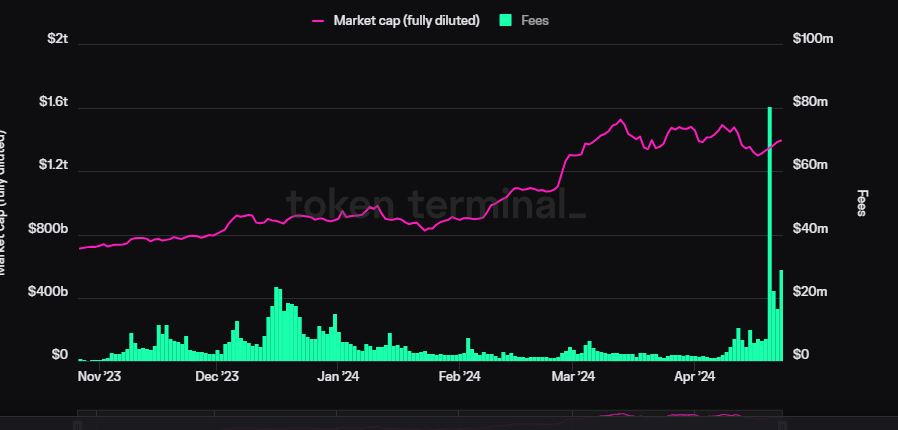
Task: Click the $100m right axis label
Action: click(x=813, y=38)
